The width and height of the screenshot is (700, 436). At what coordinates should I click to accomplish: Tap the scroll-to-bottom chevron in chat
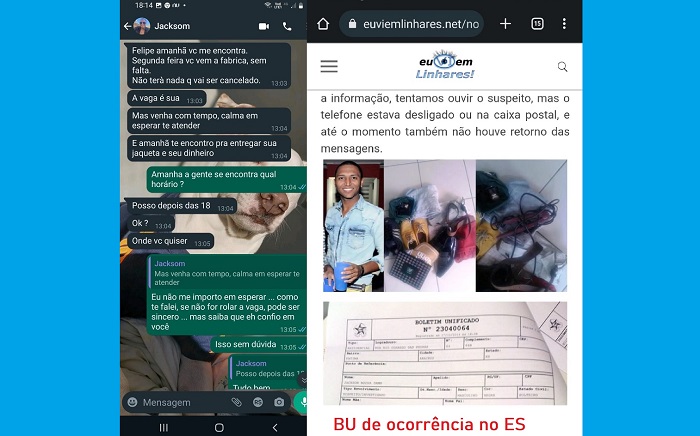(x=304, y=380)
